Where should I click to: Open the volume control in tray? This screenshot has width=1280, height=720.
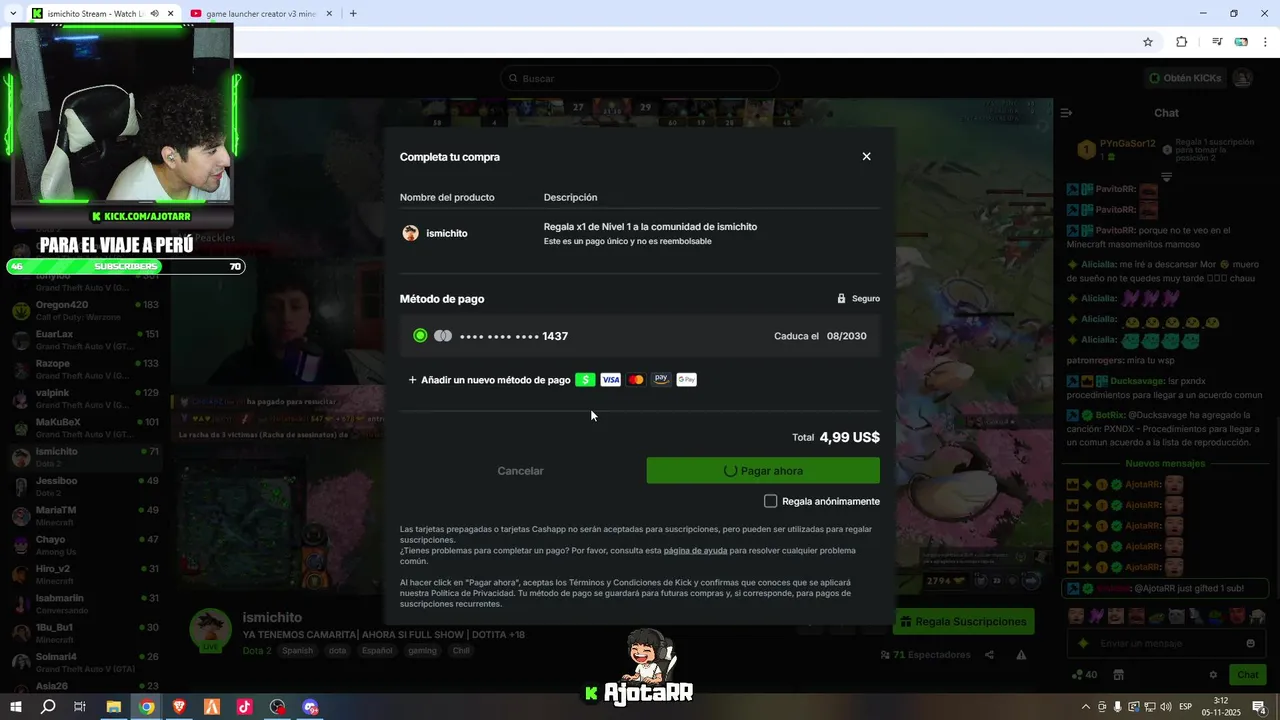click(1165, 707)
